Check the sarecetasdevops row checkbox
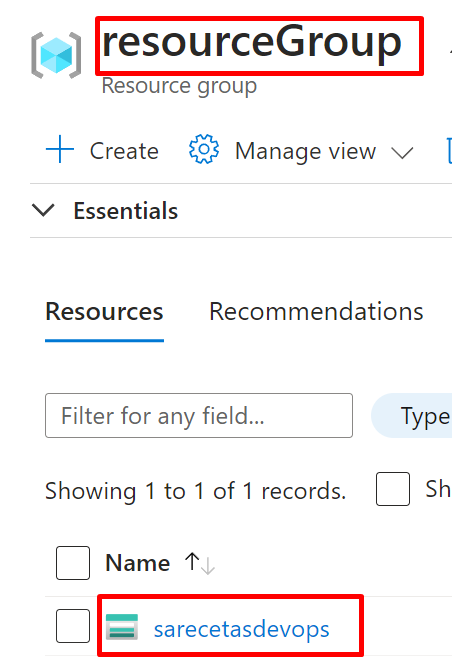Image resolution: width=452 pixels, height=659 pixels. [73, 626]
